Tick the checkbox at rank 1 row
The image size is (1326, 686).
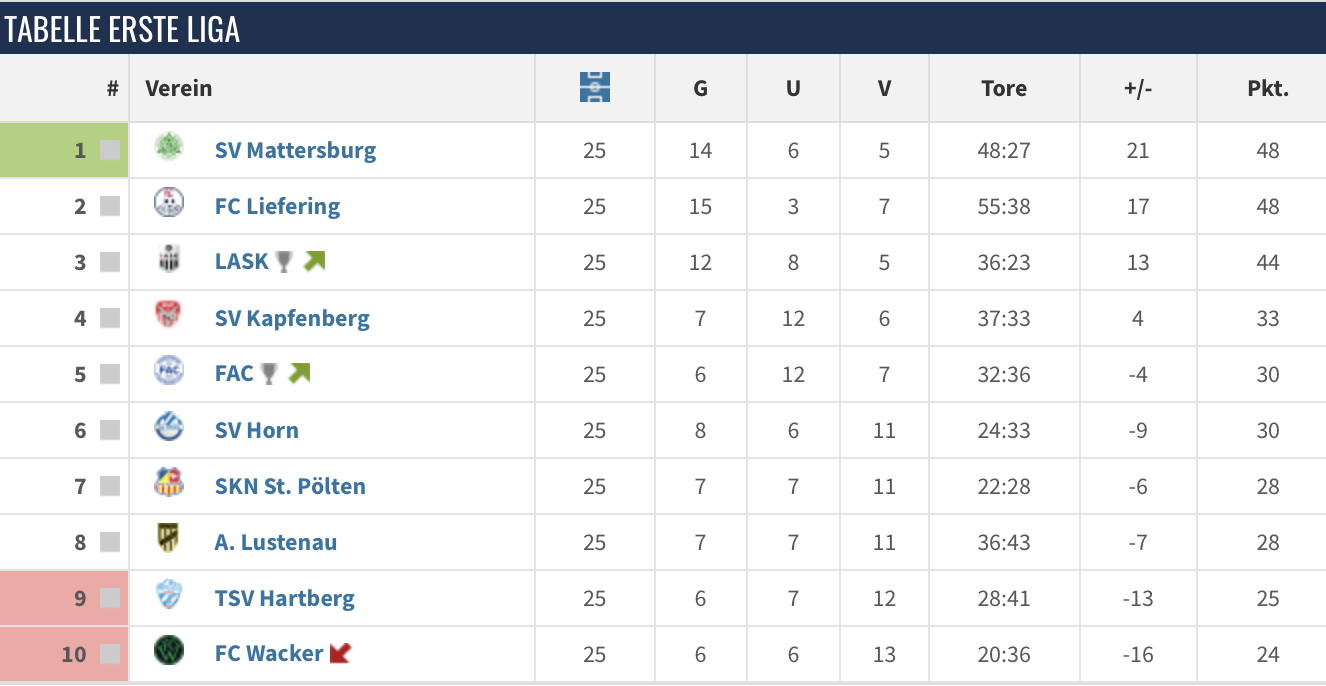110,151
